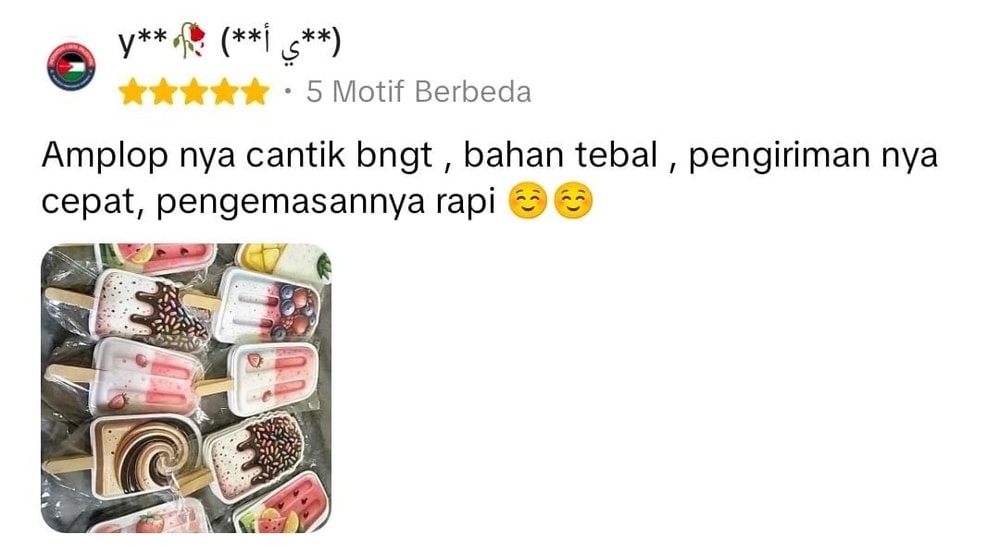1000x547 pixels.
Task: Click the mango popsicle in the photo
Action: [x=283, y=259]
